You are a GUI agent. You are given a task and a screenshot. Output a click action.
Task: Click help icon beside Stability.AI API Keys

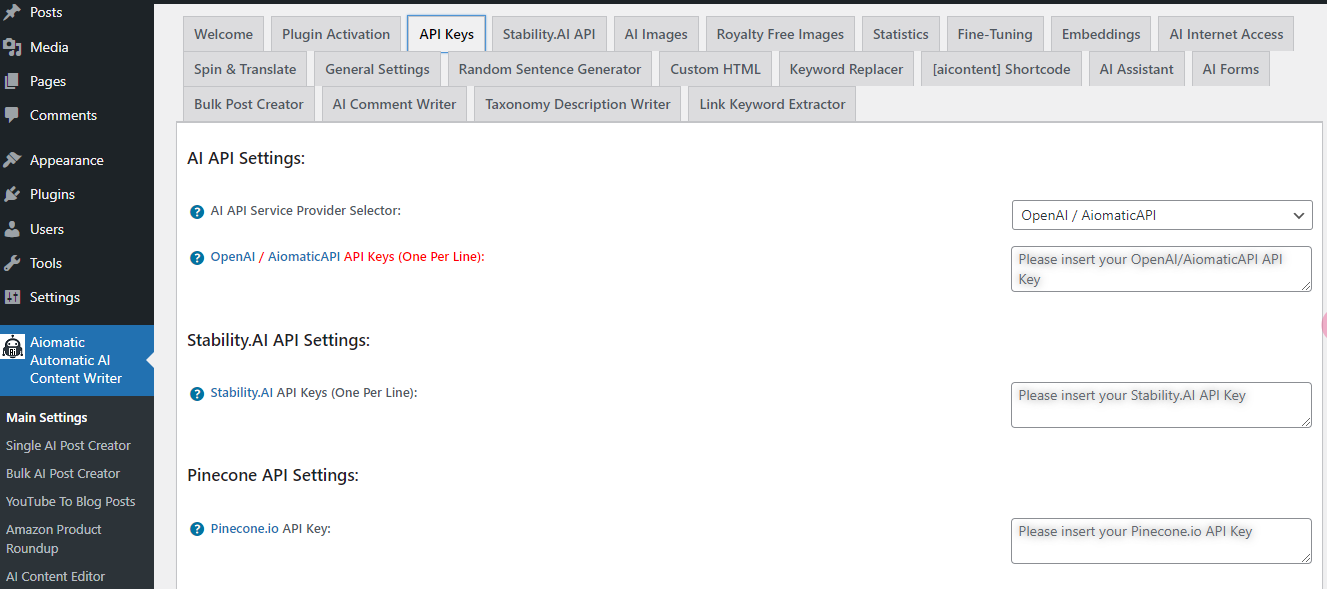(196, 393)
